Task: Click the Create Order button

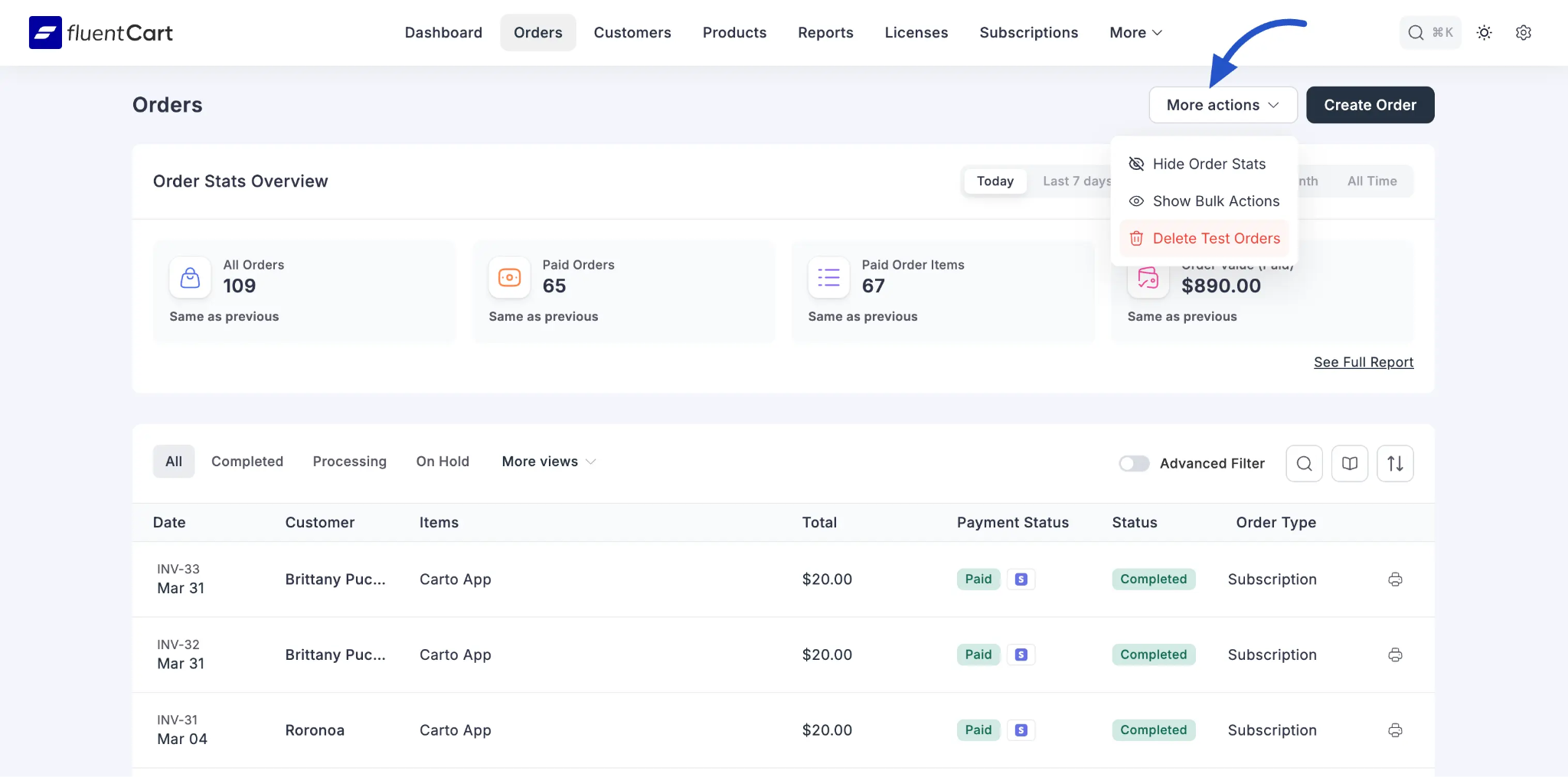Action: point(1370,105)
